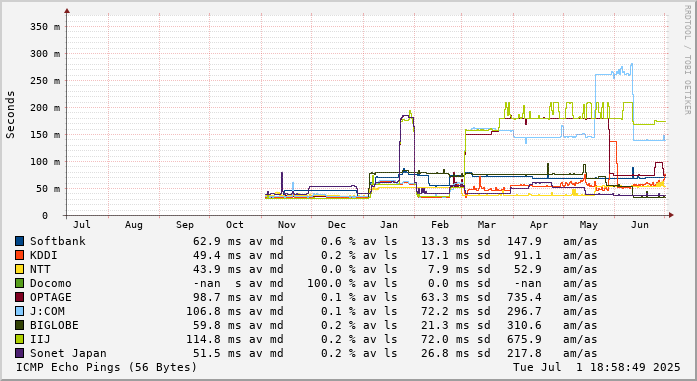Click the 200 m y-axis label
This screenshot has width=697, height=381.
[45, 108]
